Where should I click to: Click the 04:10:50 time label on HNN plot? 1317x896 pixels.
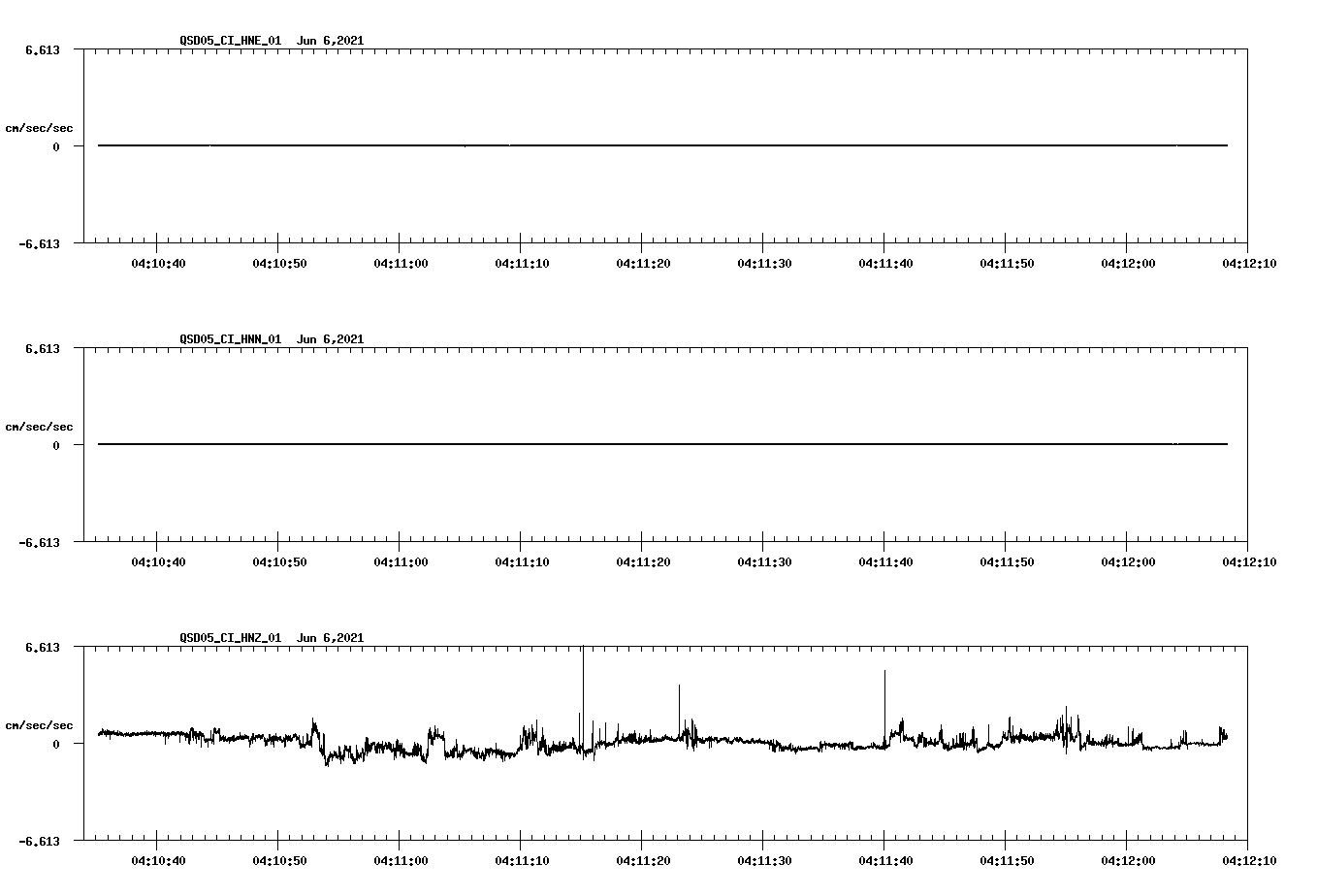(x=279, y=561)
